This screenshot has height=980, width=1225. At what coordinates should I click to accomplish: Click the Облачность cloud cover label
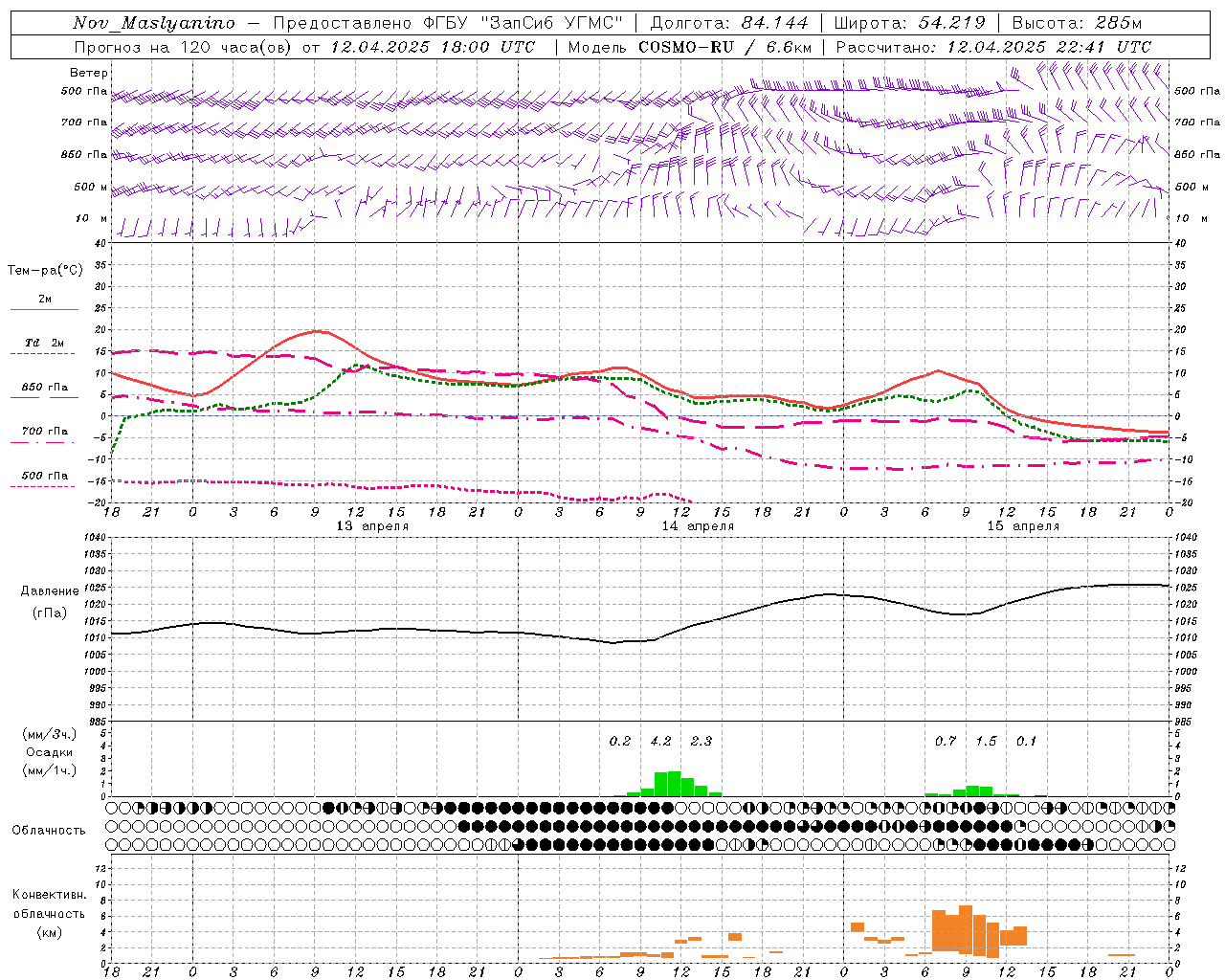(x=49, y=831)
